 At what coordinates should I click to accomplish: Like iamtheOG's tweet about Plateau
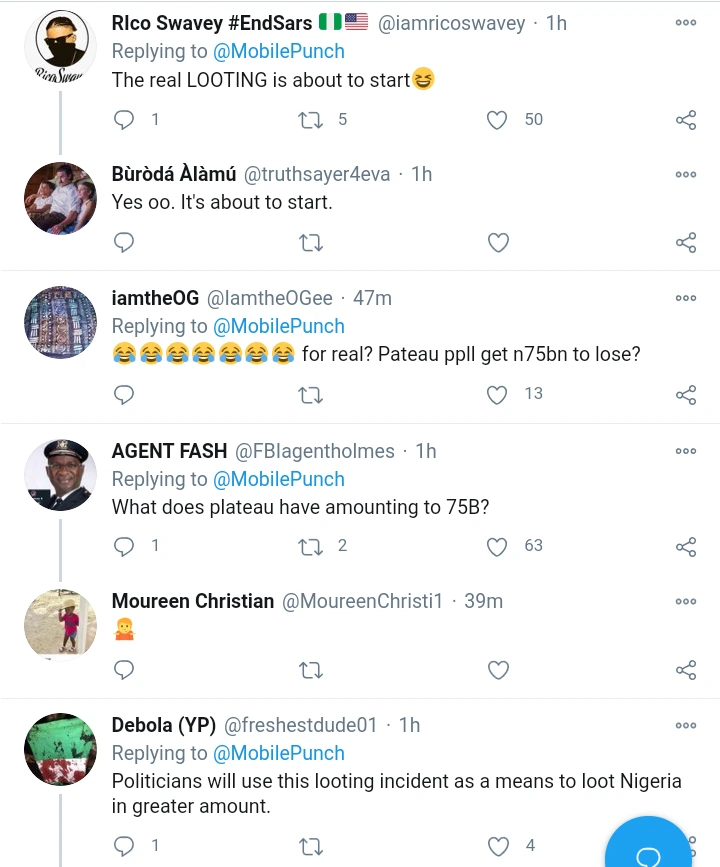[x=497, y=394]
